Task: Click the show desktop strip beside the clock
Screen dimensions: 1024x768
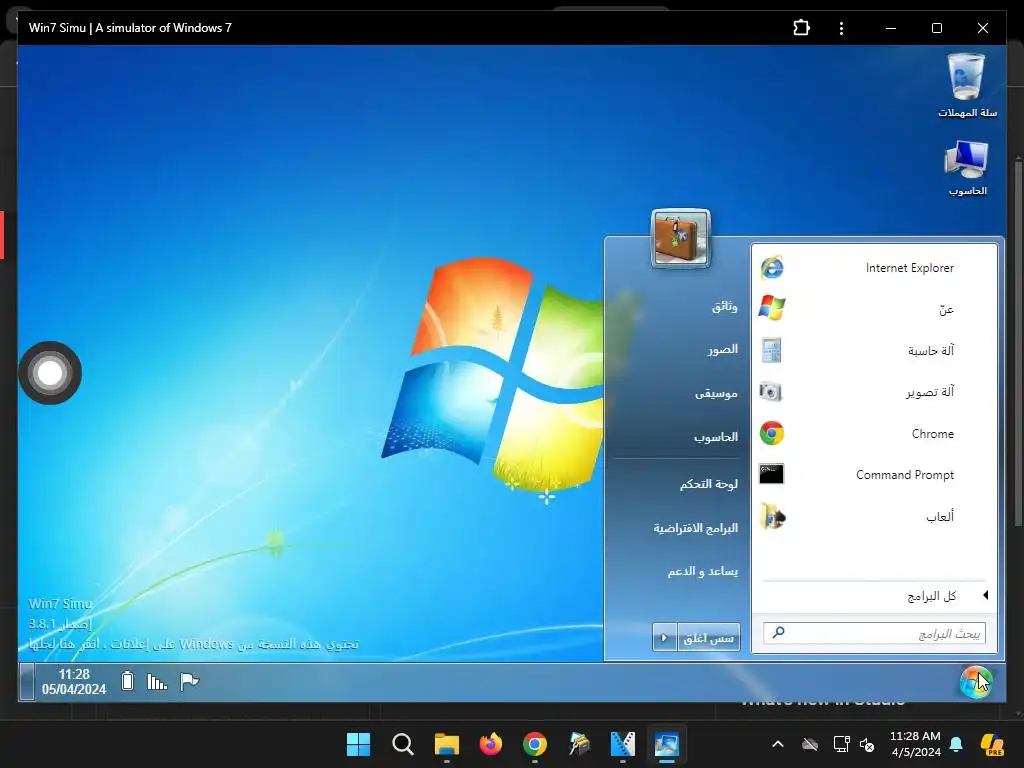Action: click(27, 682)
